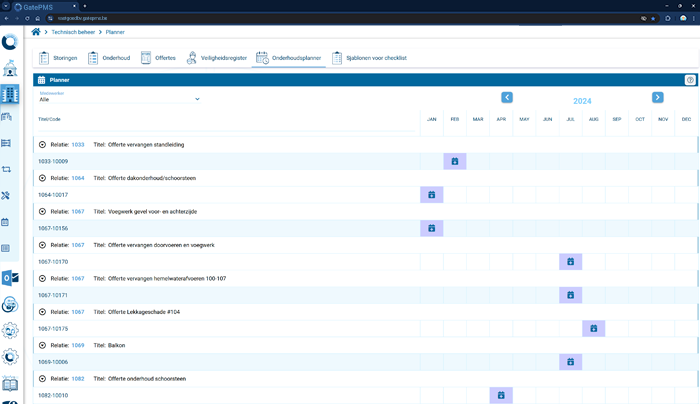This screenshot has height=404, width=700.
Task: Click the Outlook icon in sidebar
Action: (x=10, y=278)
